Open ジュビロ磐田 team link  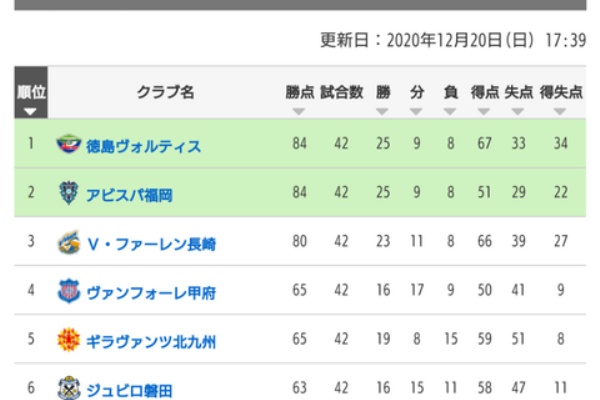point(129,391)
